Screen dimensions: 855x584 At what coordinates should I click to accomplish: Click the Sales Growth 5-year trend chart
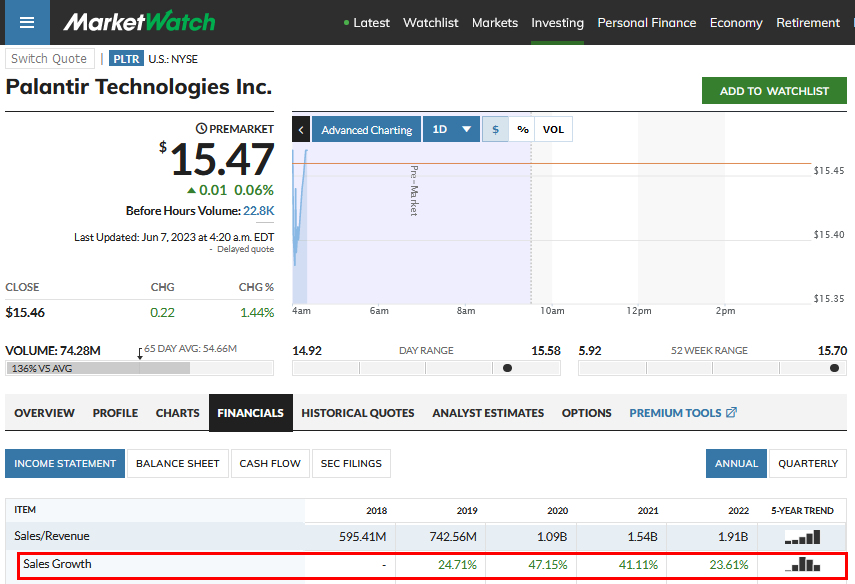pyautogui.click(x=802, y=564)
